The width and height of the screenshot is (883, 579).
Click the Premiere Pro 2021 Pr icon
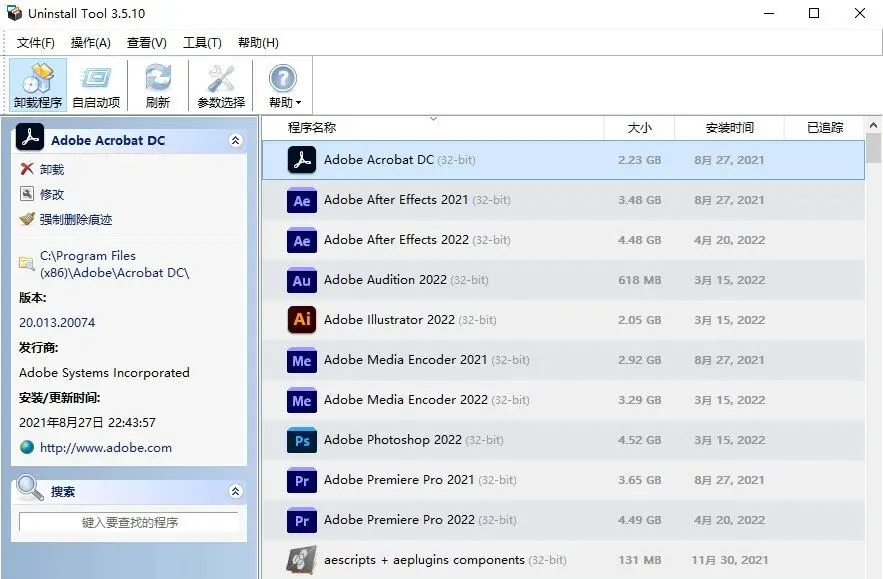tap(302, 480)
